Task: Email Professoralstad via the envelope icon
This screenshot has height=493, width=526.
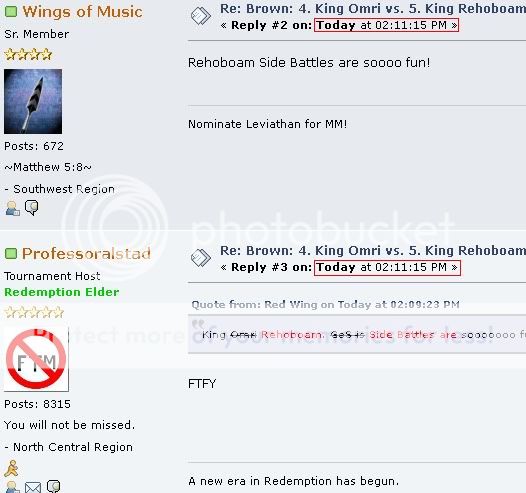Action: (33, 487)
